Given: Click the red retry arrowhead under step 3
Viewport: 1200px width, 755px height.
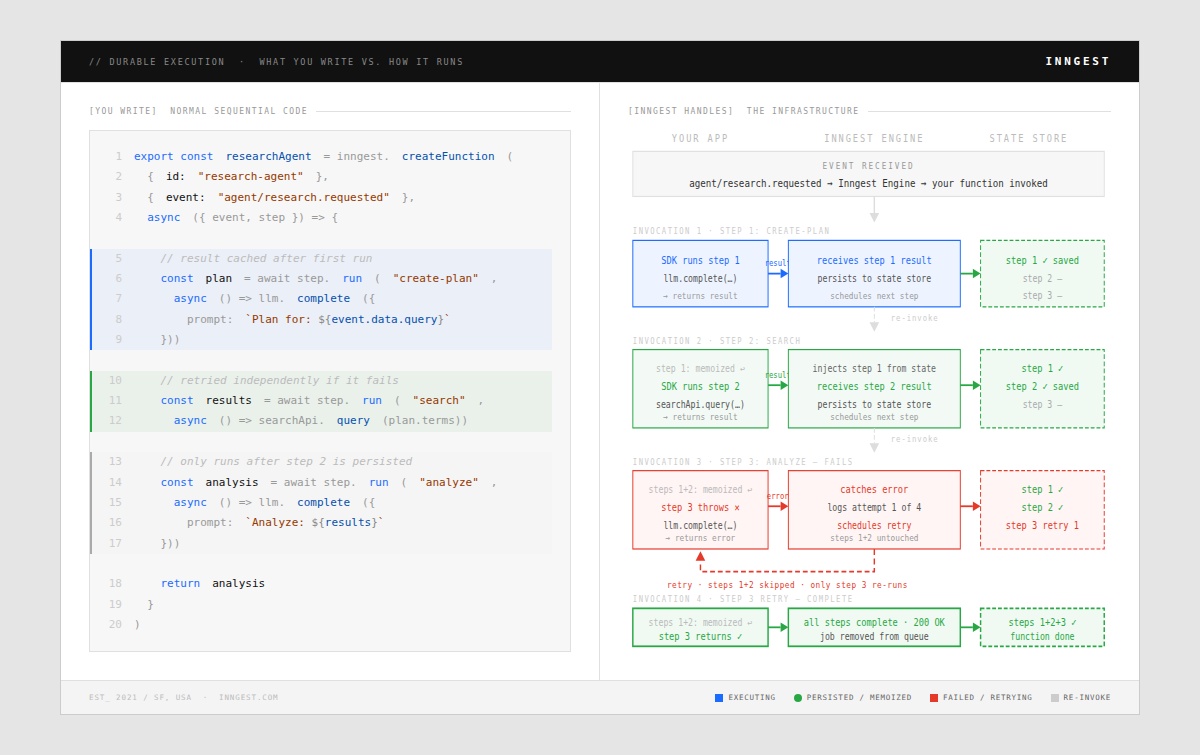Looking at the screenshot, I should pyautogui.click(x=700, y=556).
